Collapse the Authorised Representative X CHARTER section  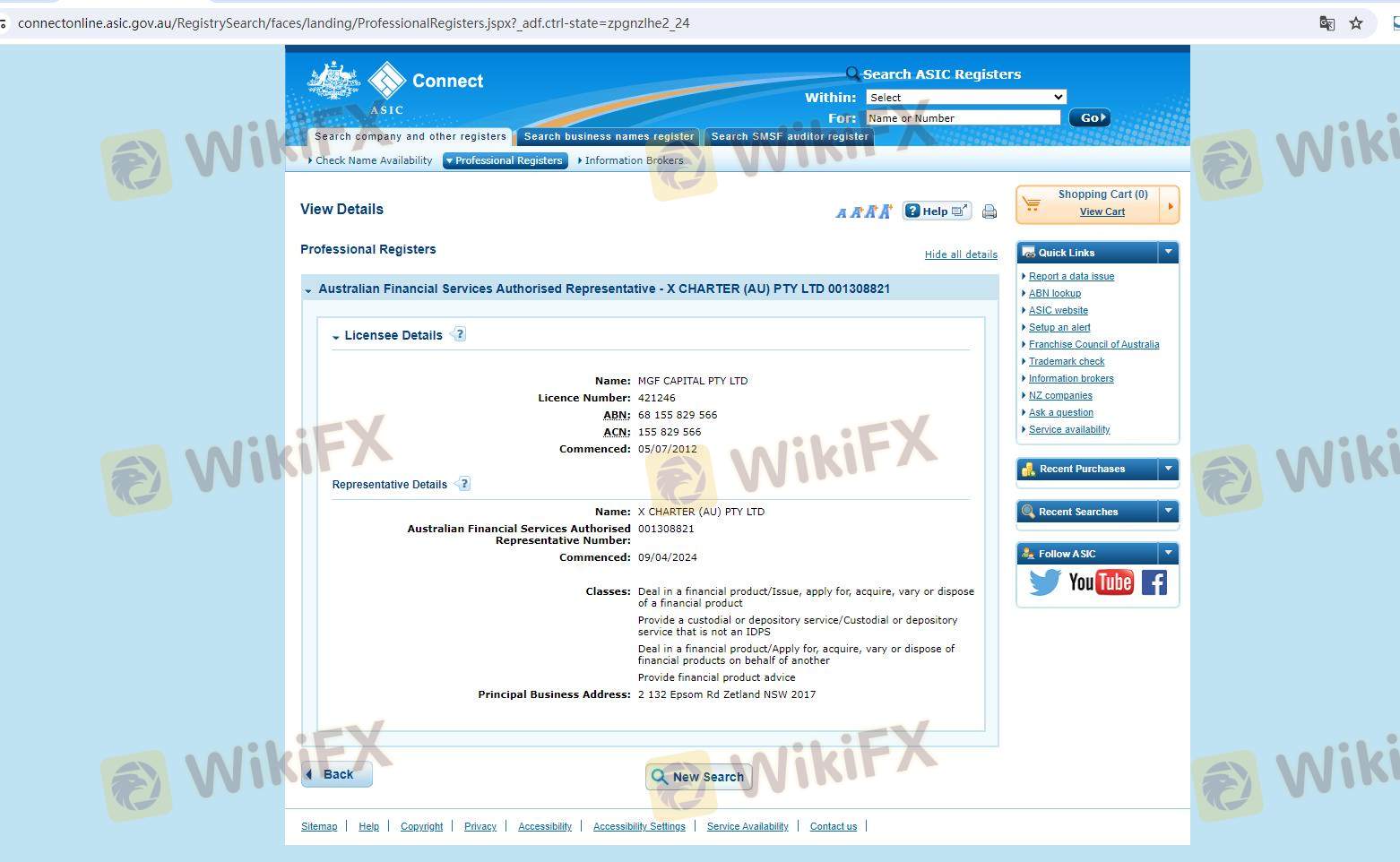(x=308, y=290)
